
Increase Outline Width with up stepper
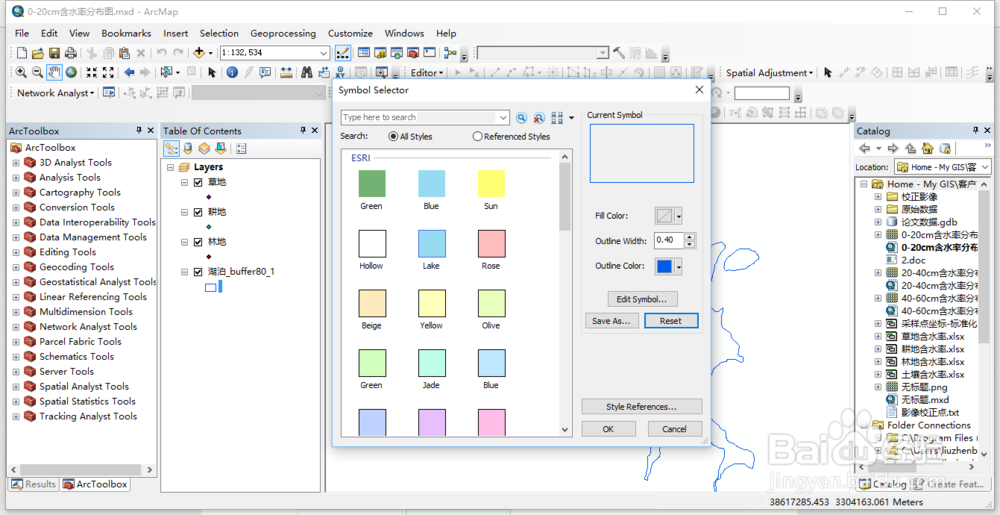tap(689, 237)
